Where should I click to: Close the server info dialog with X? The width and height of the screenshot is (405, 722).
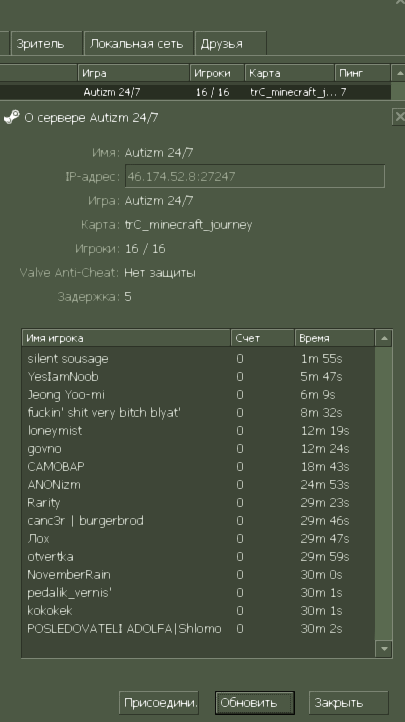pos(399,116)
